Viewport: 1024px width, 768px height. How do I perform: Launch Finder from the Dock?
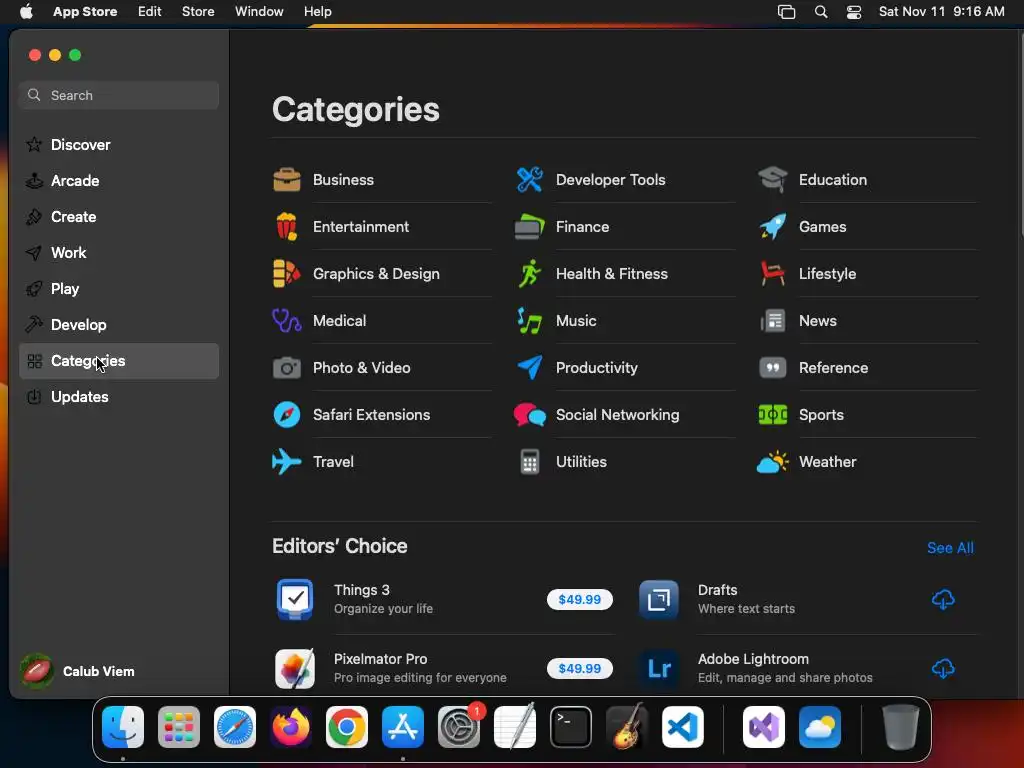[123, 727]
